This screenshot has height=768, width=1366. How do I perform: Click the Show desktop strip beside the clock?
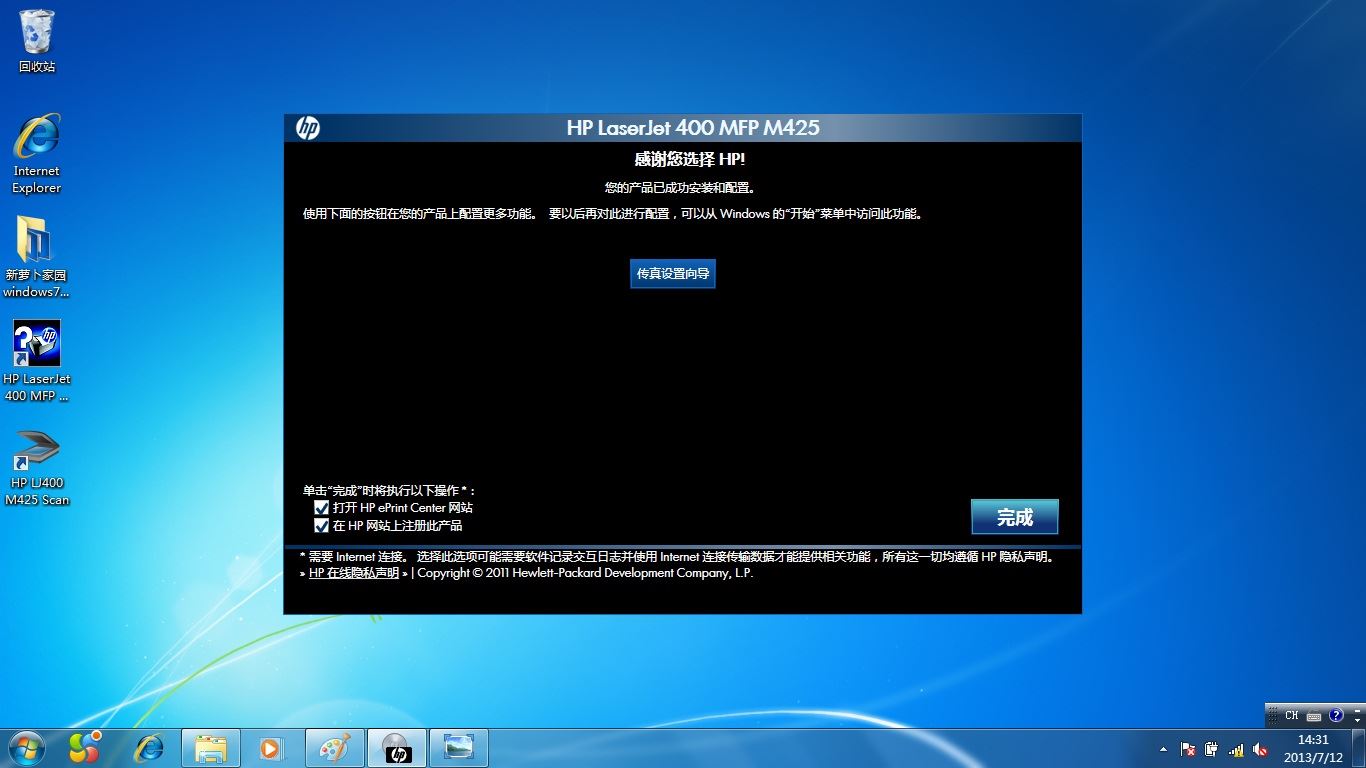(1359, 748)
